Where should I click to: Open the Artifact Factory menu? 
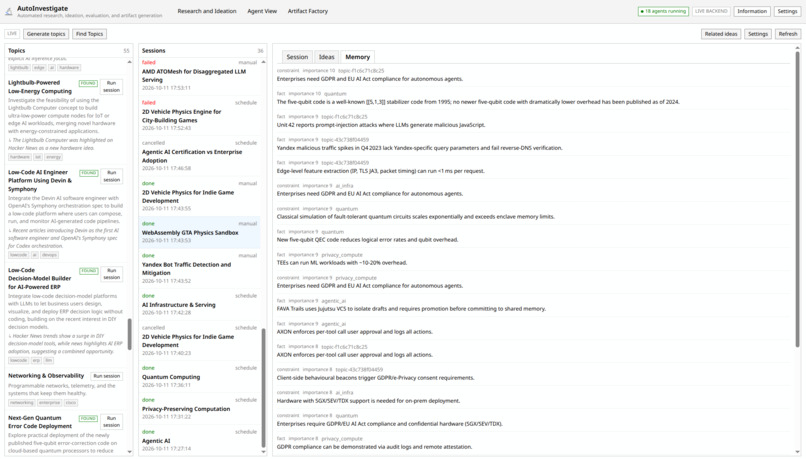(x=307, y=11)
